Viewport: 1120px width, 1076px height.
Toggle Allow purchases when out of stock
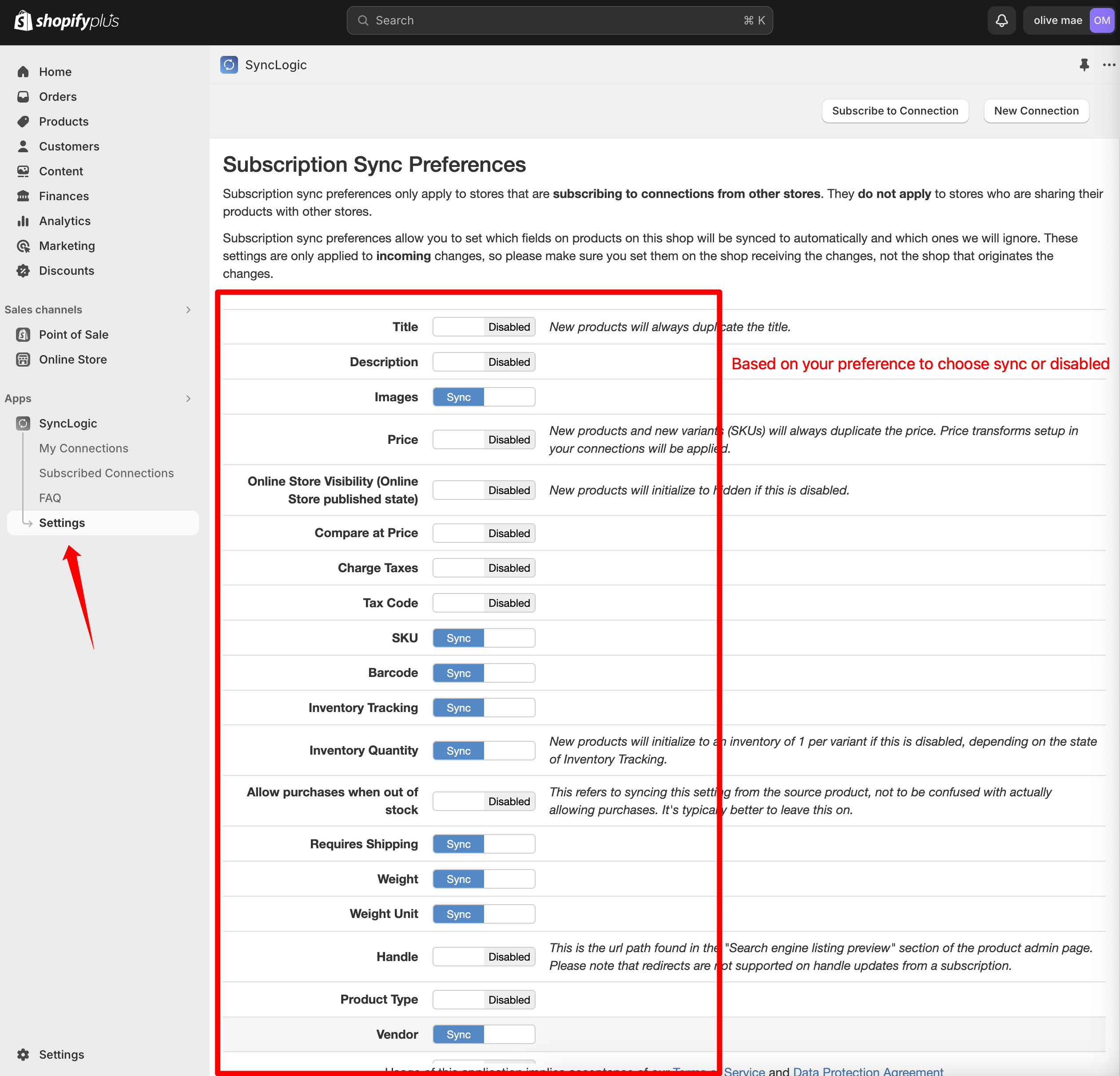coord(484,801)
